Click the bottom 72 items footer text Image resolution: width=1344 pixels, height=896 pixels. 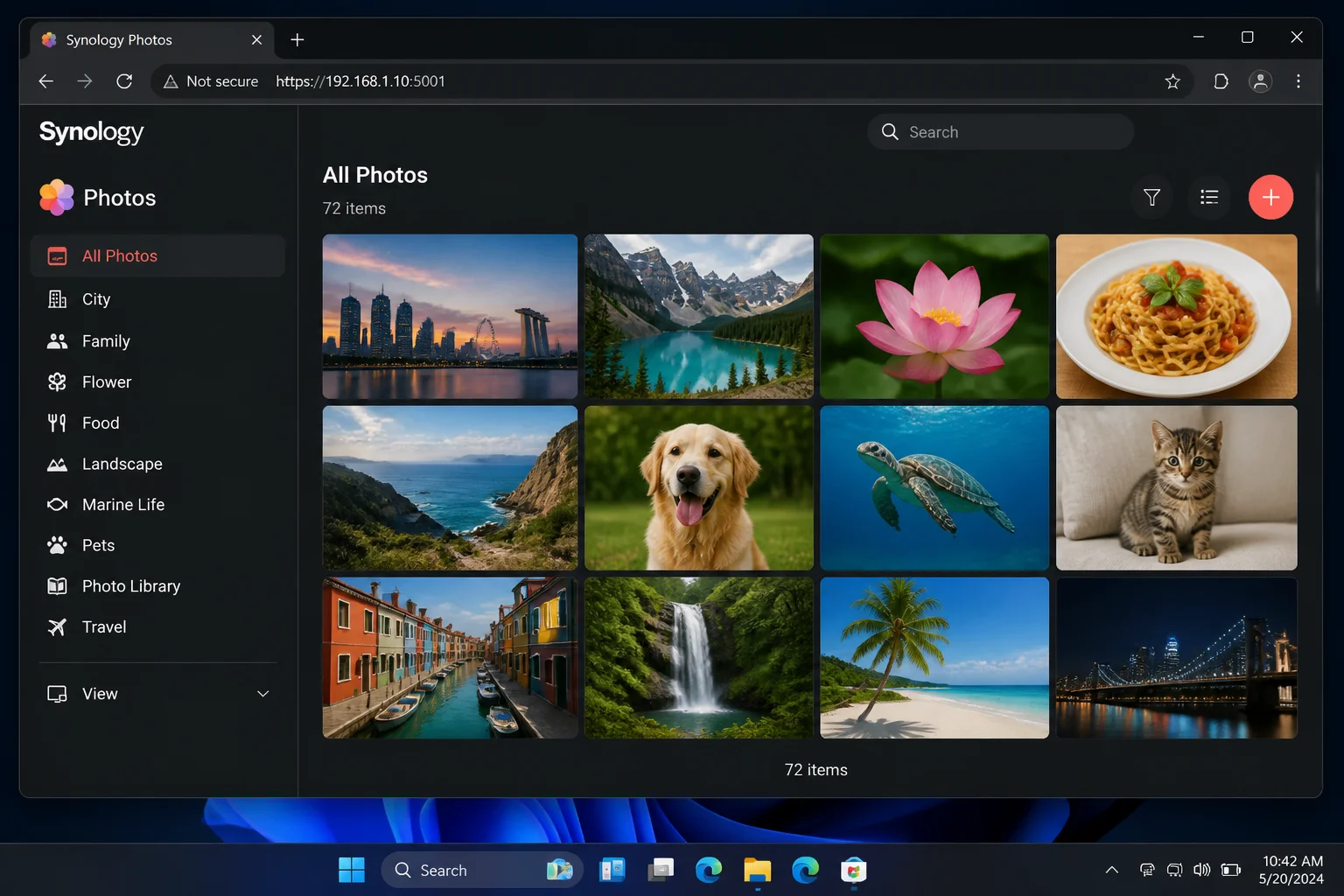click(x=815, y=770)
